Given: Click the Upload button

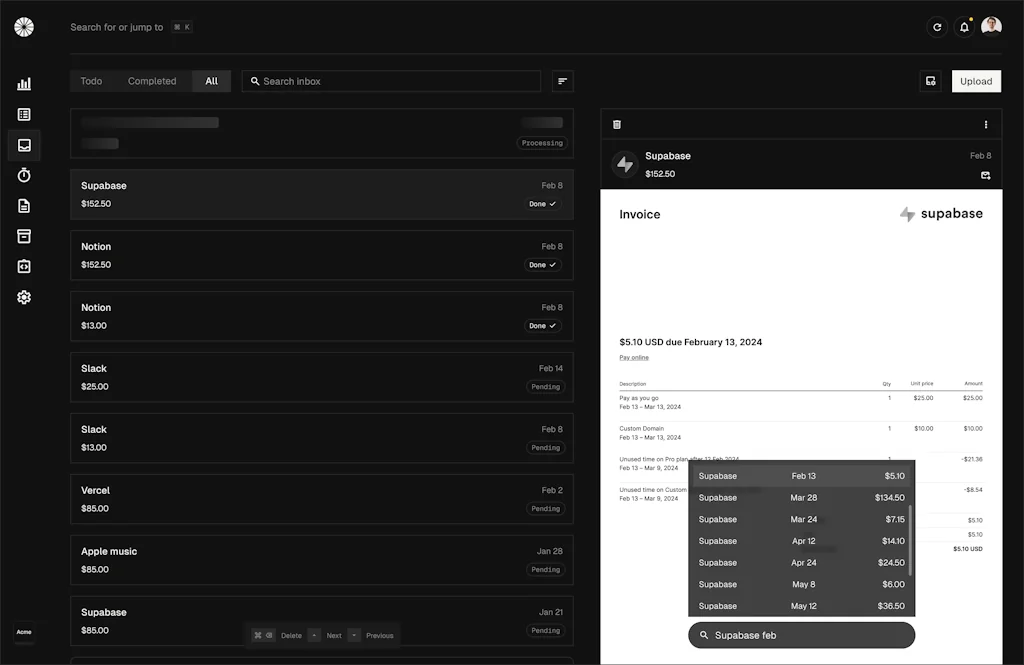Looking at the screenshot, I should (976, 81).
